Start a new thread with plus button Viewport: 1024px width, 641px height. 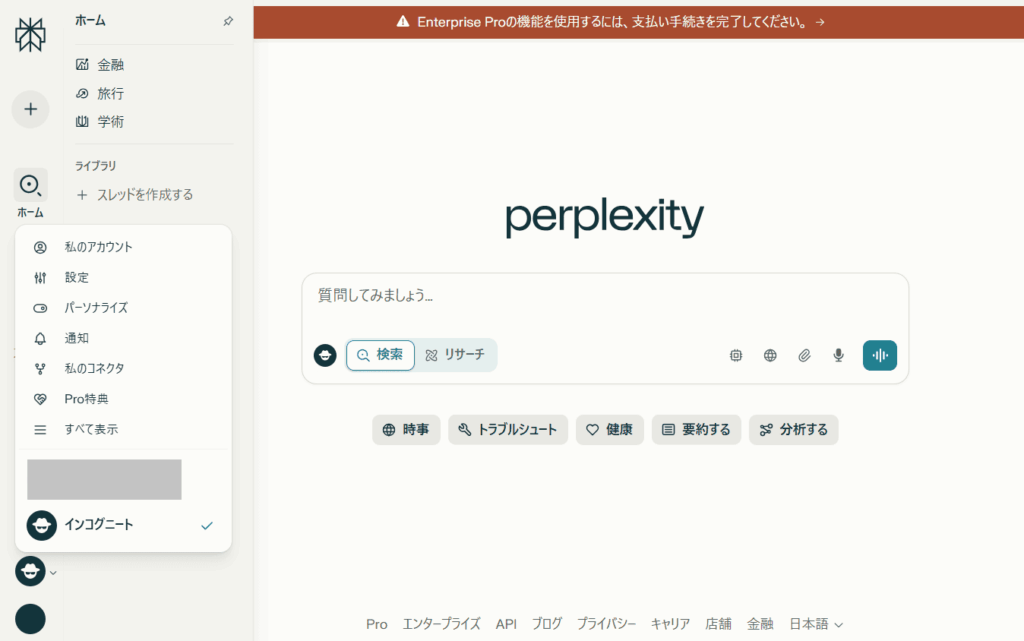(x=30, y=109)
